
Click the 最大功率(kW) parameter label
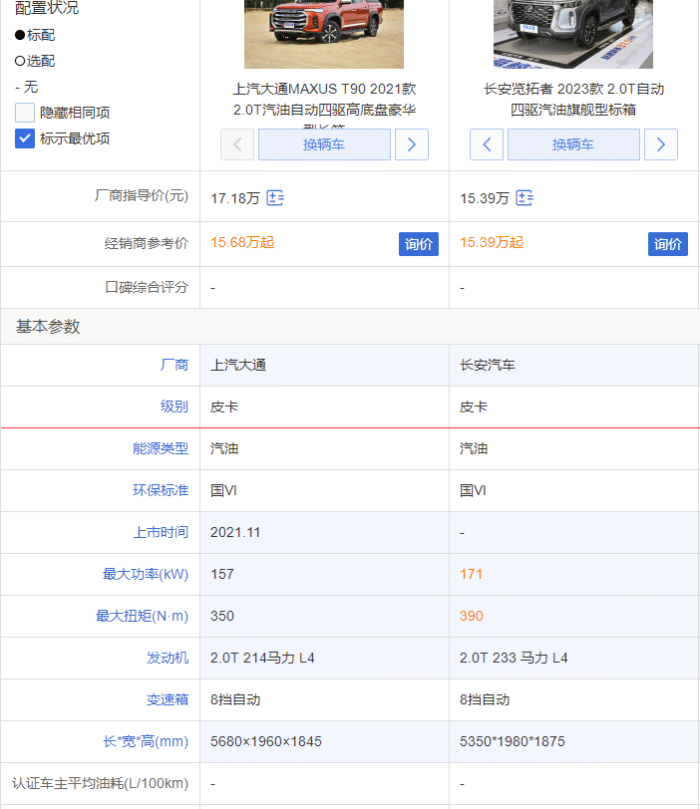[145, 574]
